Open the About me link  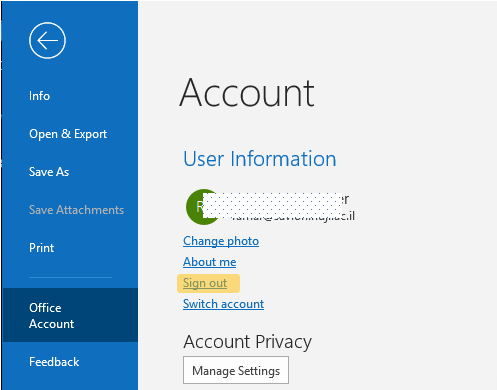click(x=210, y=262)
